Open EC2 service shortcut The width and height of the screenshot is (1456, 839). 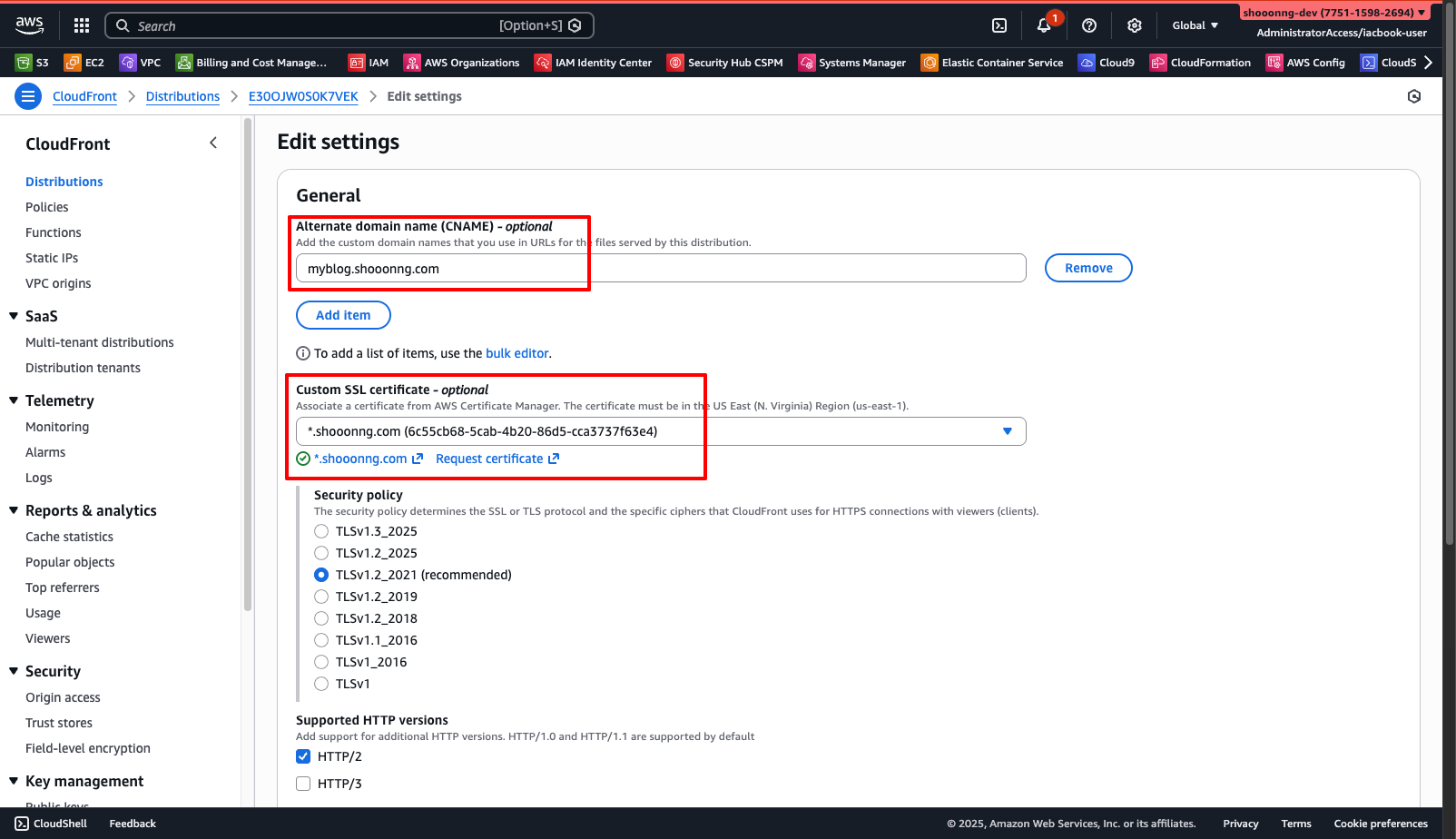click(x=84, y=63)
